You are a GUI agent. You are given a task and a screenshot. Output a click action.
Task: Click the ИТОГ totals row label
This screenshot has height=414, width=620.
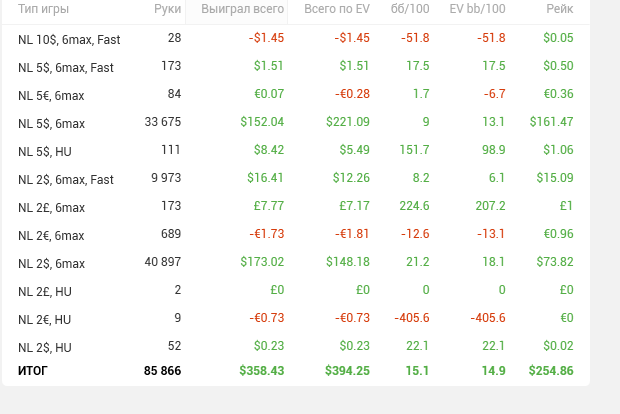[33, 370]
